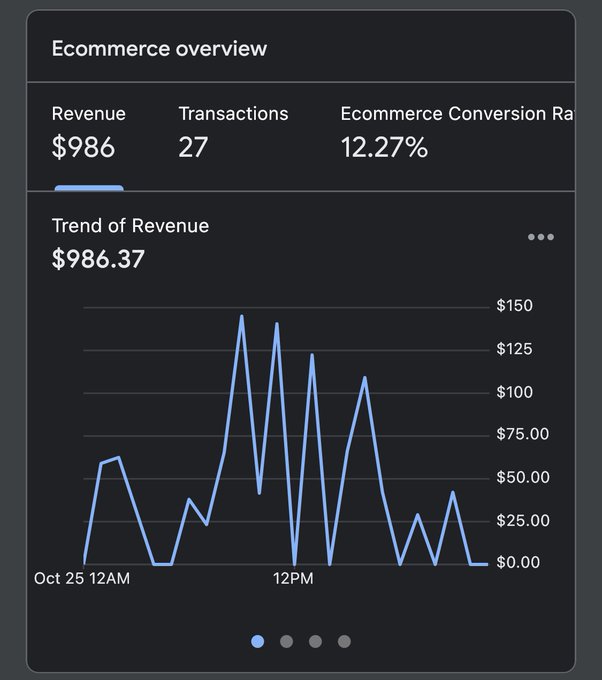The image size is (602, 680).
Task: Click the $150 y-axis label
Action: point(514,306)
